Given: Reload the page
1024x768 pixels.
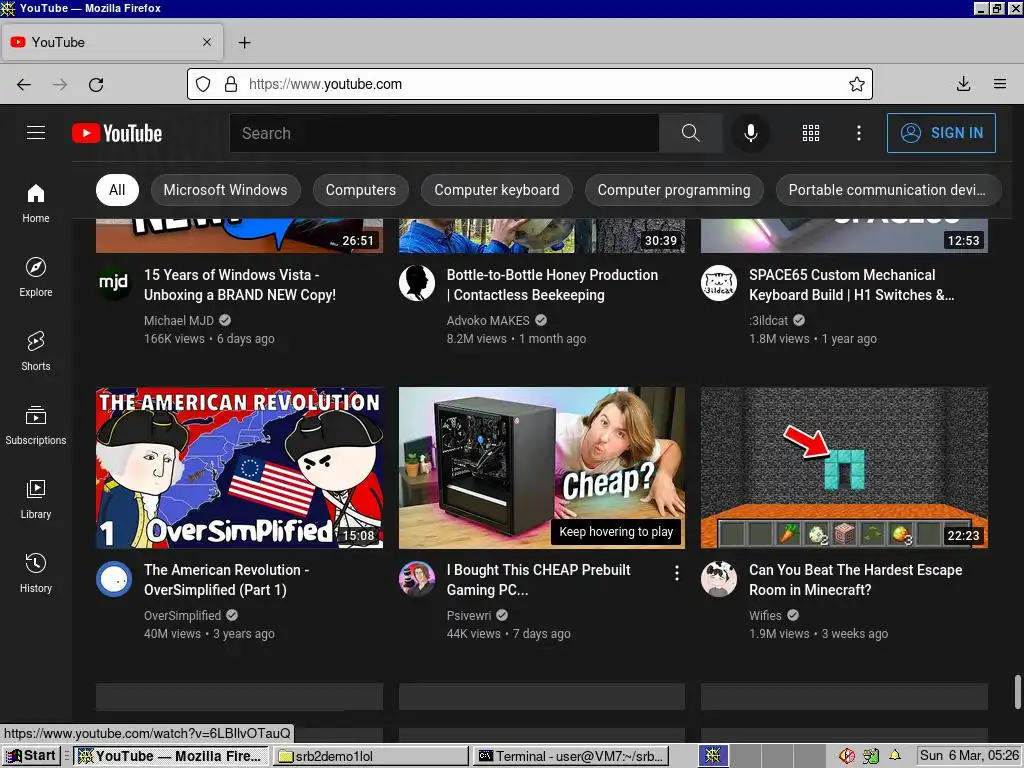Looking at the screenshot, I should point(96,84).
